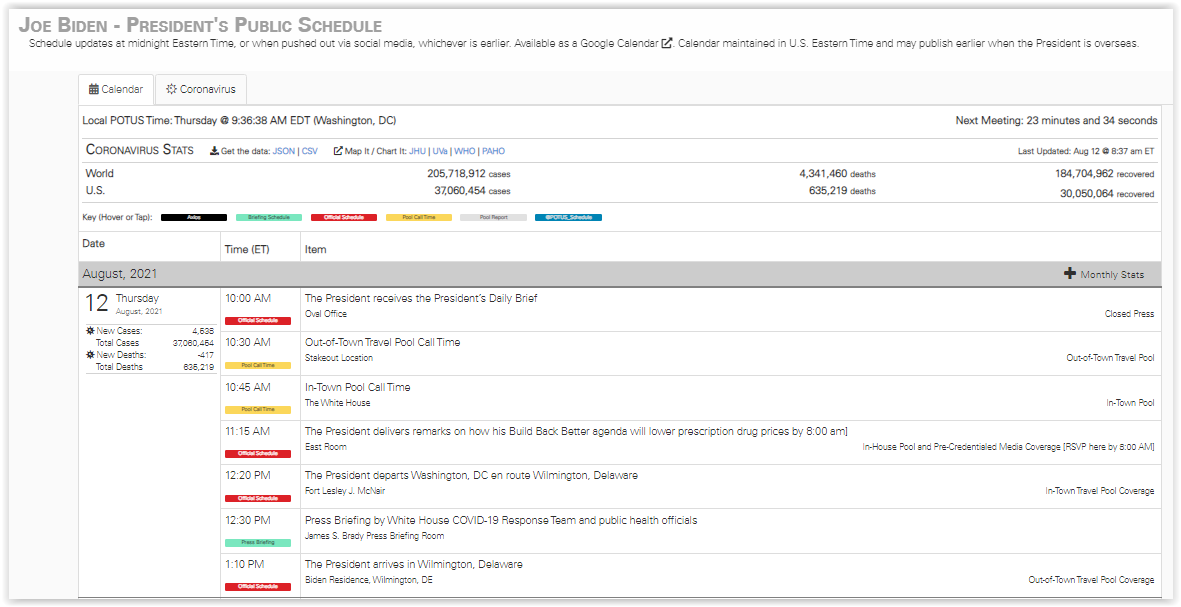Click the Date column header

click(93, 243)
